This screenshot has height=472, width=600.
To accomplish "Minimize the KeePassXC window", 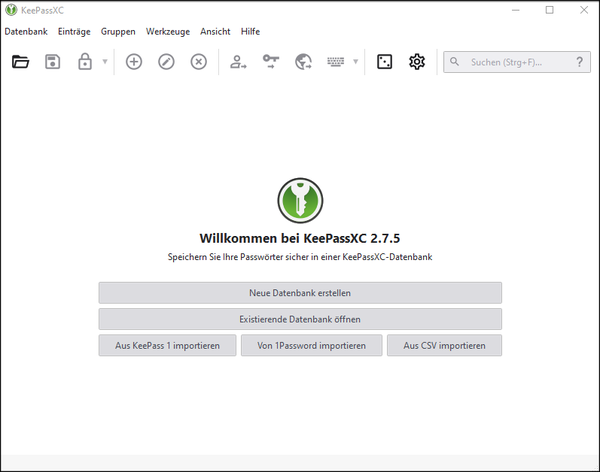I will [516, 10].
